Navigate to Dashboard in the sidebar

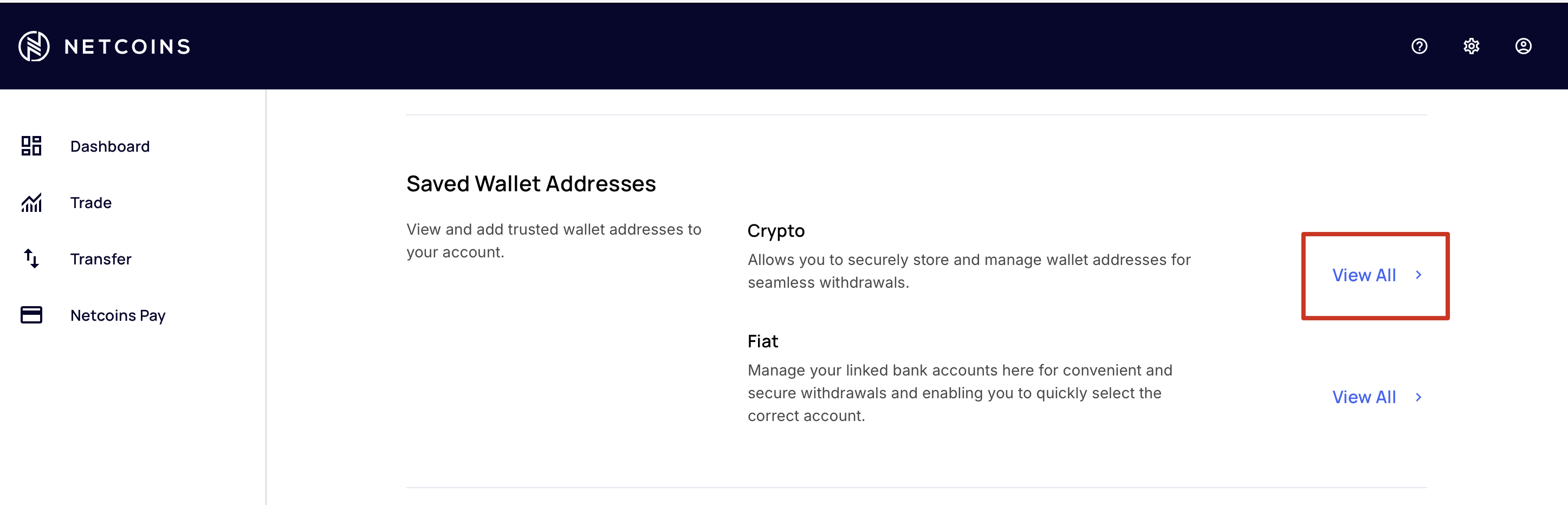point(110,146)
